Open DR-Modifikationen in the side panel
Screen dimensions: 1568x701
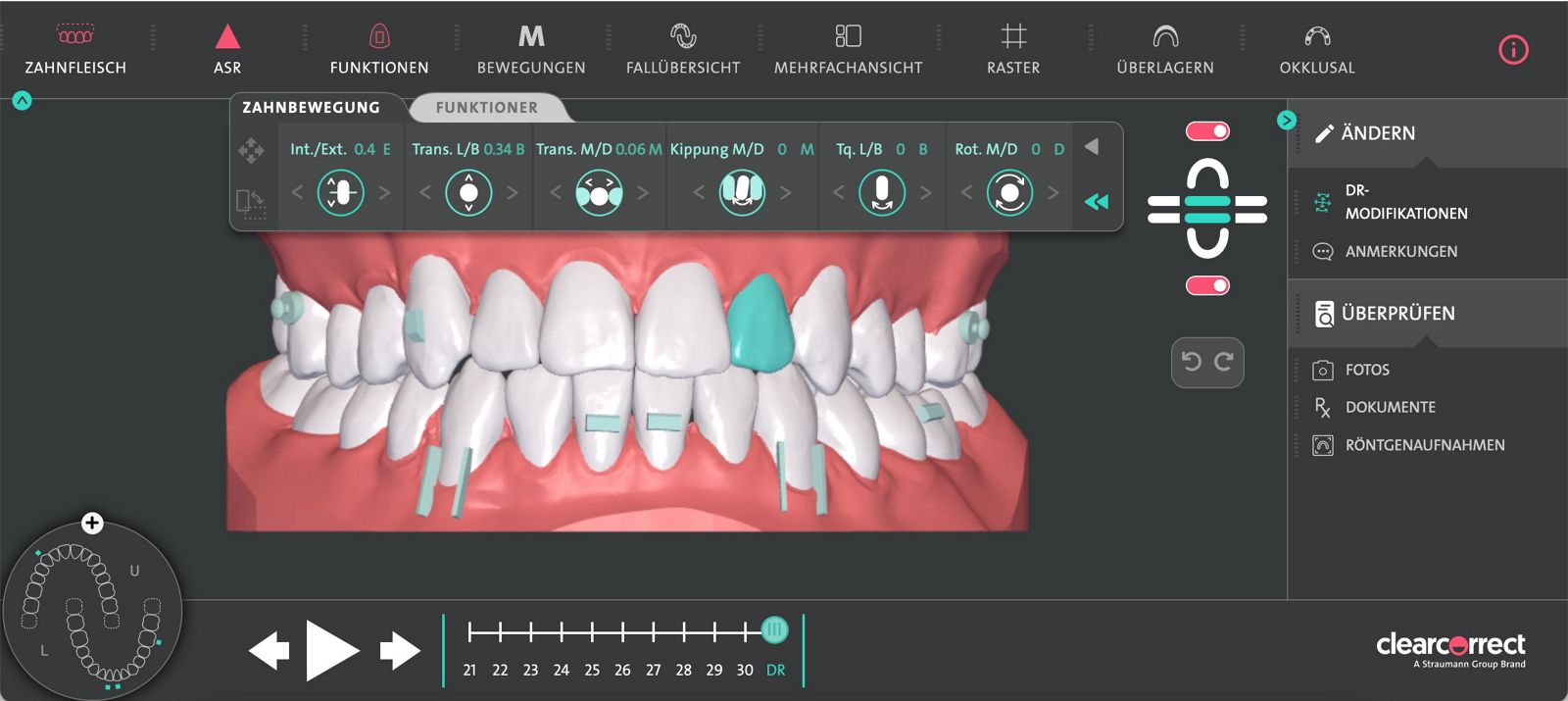[x=1405, y=202]
